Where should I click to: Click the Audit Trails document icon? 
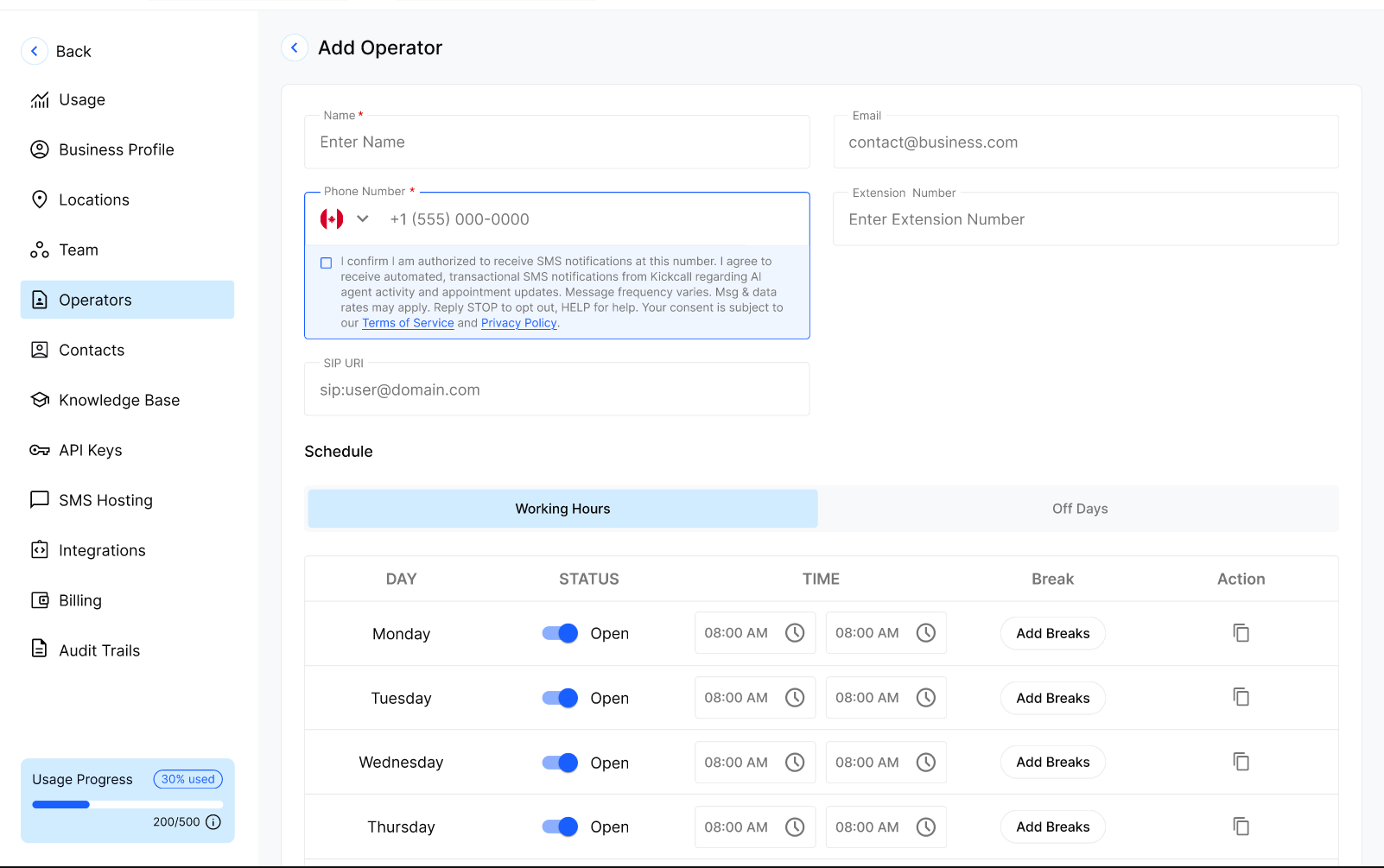[x=40, y=649]
